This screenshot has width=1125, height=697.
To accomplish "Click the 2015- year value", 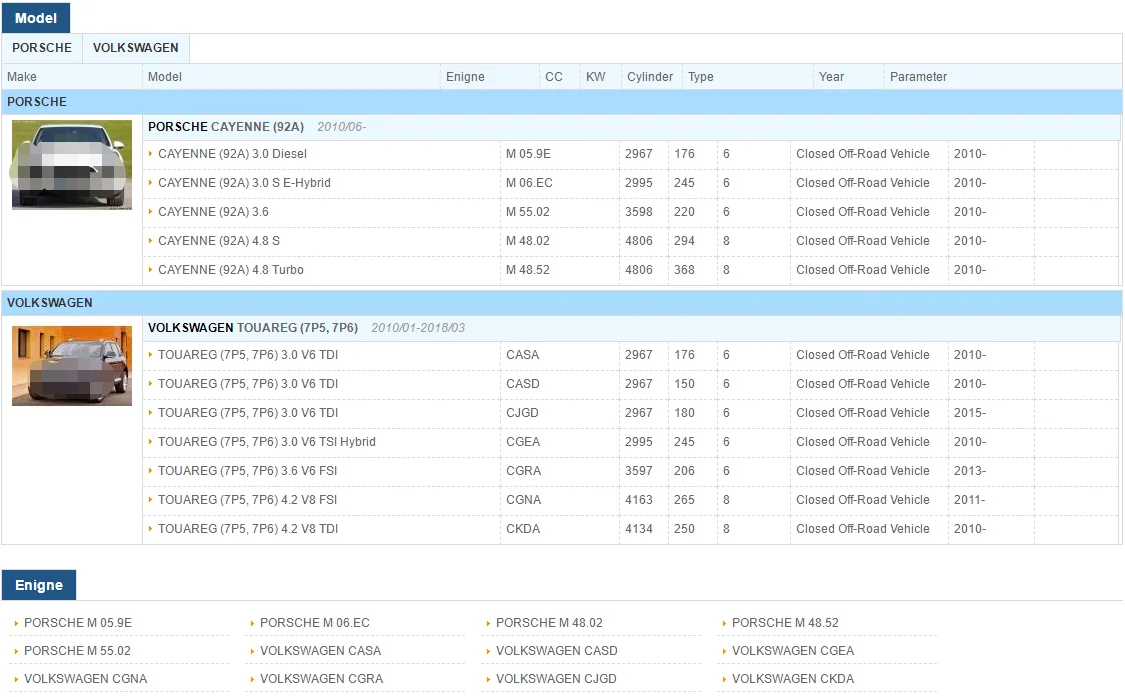I will click(x=970, y=413).
